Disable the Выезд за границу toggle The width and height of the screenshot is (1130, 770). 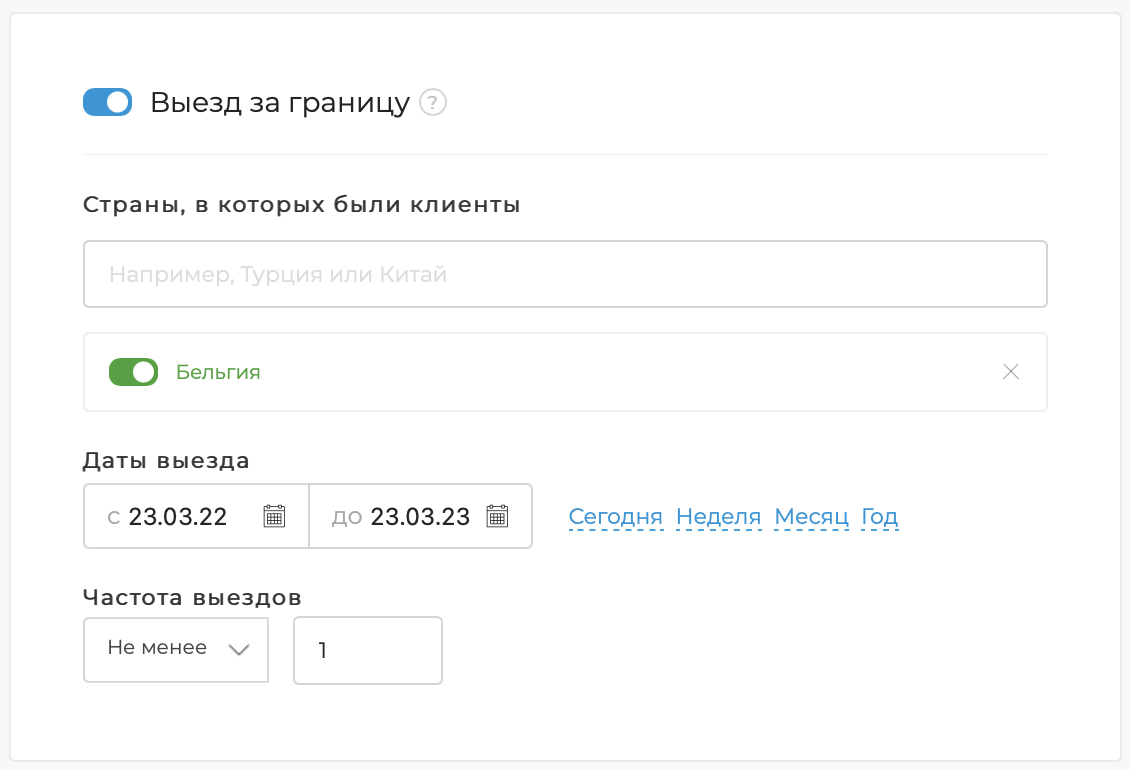107,101
